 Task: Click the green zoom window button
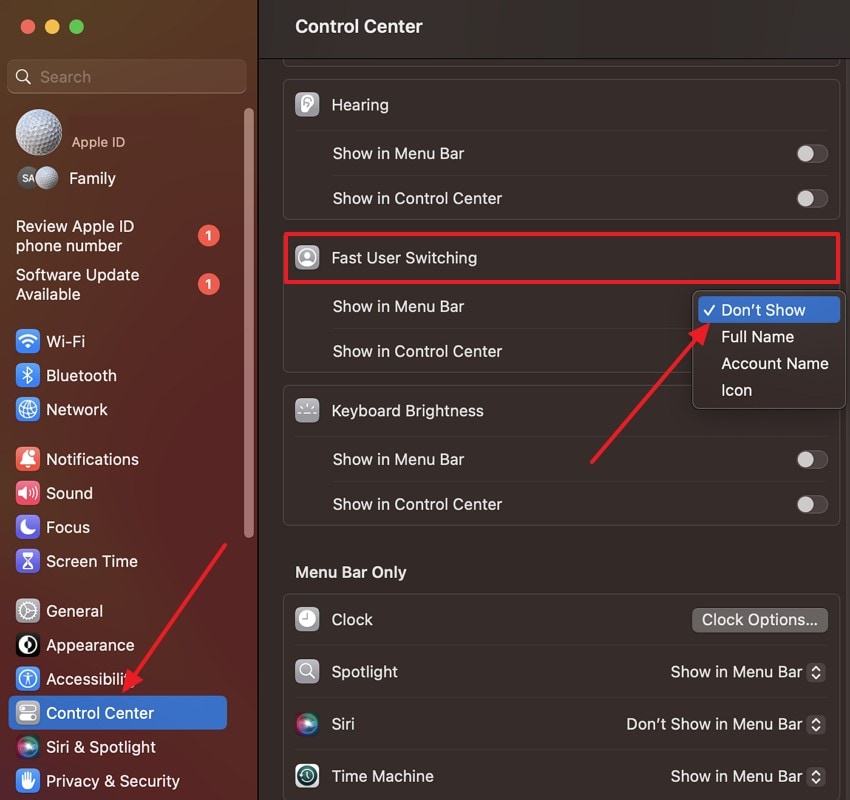[x=76, y=27]
